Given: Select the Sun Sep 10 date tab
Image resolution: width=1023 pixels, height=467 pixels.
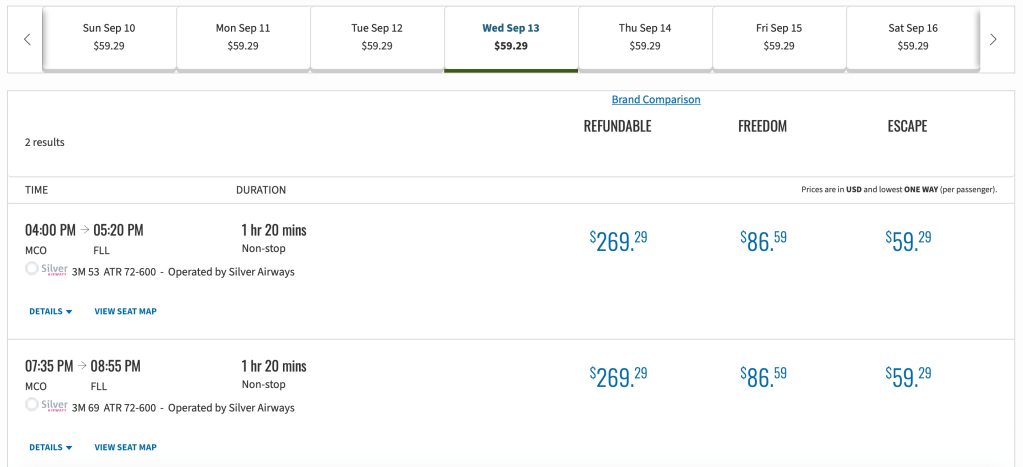Looking at the screenshot, I should 109,37.
